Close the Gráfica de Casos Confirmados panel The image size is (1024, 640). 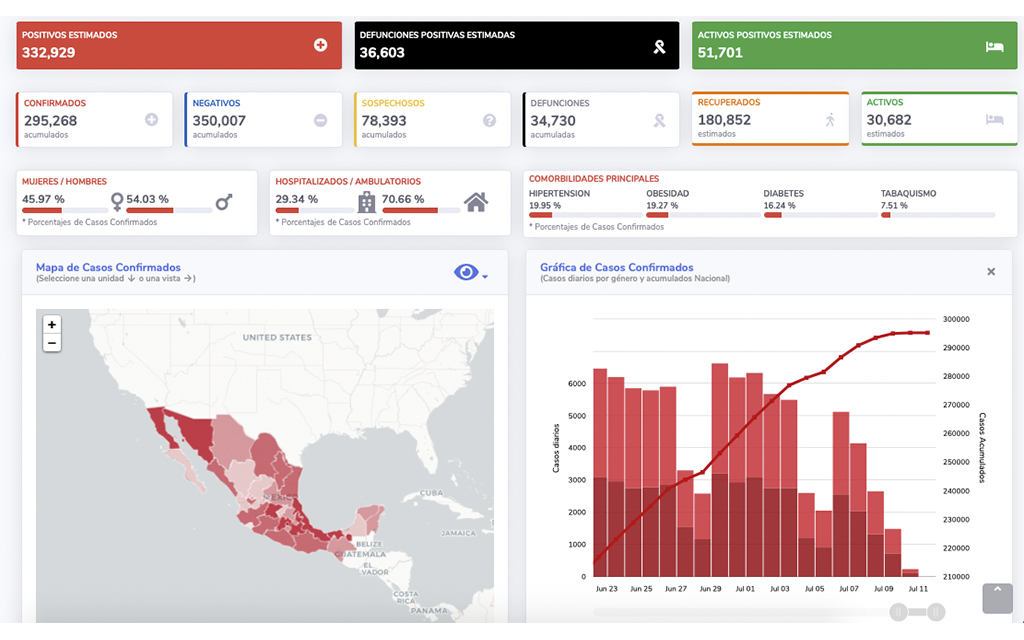pos(991,272)
